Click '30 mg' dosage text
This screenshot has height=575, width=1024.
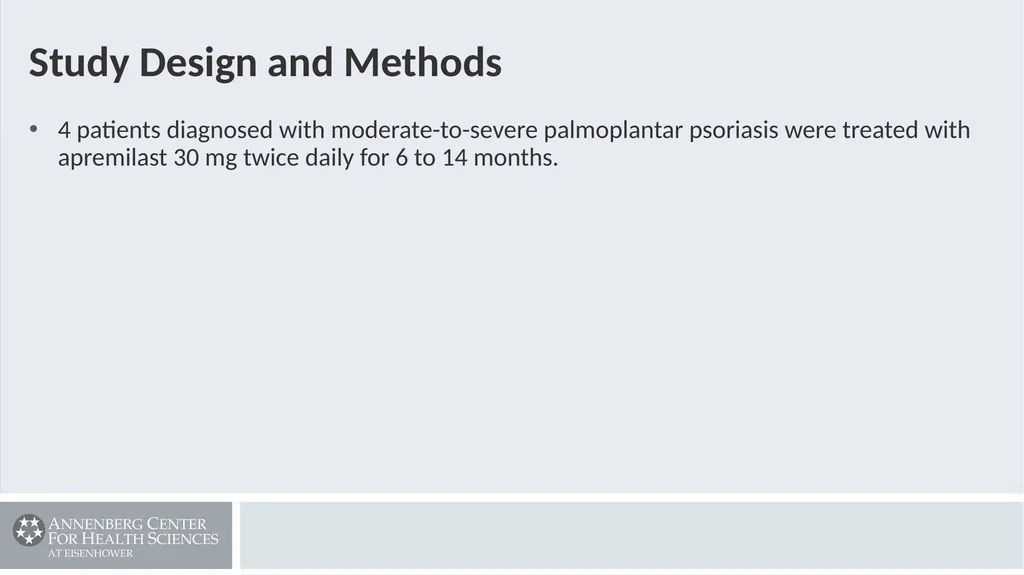pyautogui.click(x=205, y=158)
